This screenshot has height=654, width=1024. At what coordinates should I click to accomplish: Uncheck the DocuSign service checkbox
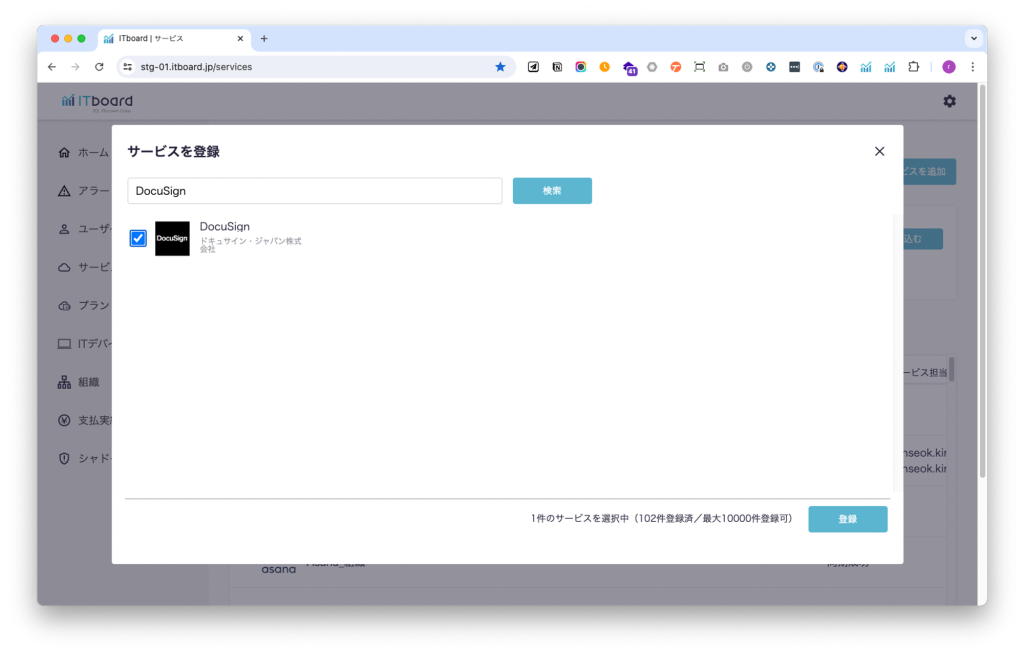138,238
